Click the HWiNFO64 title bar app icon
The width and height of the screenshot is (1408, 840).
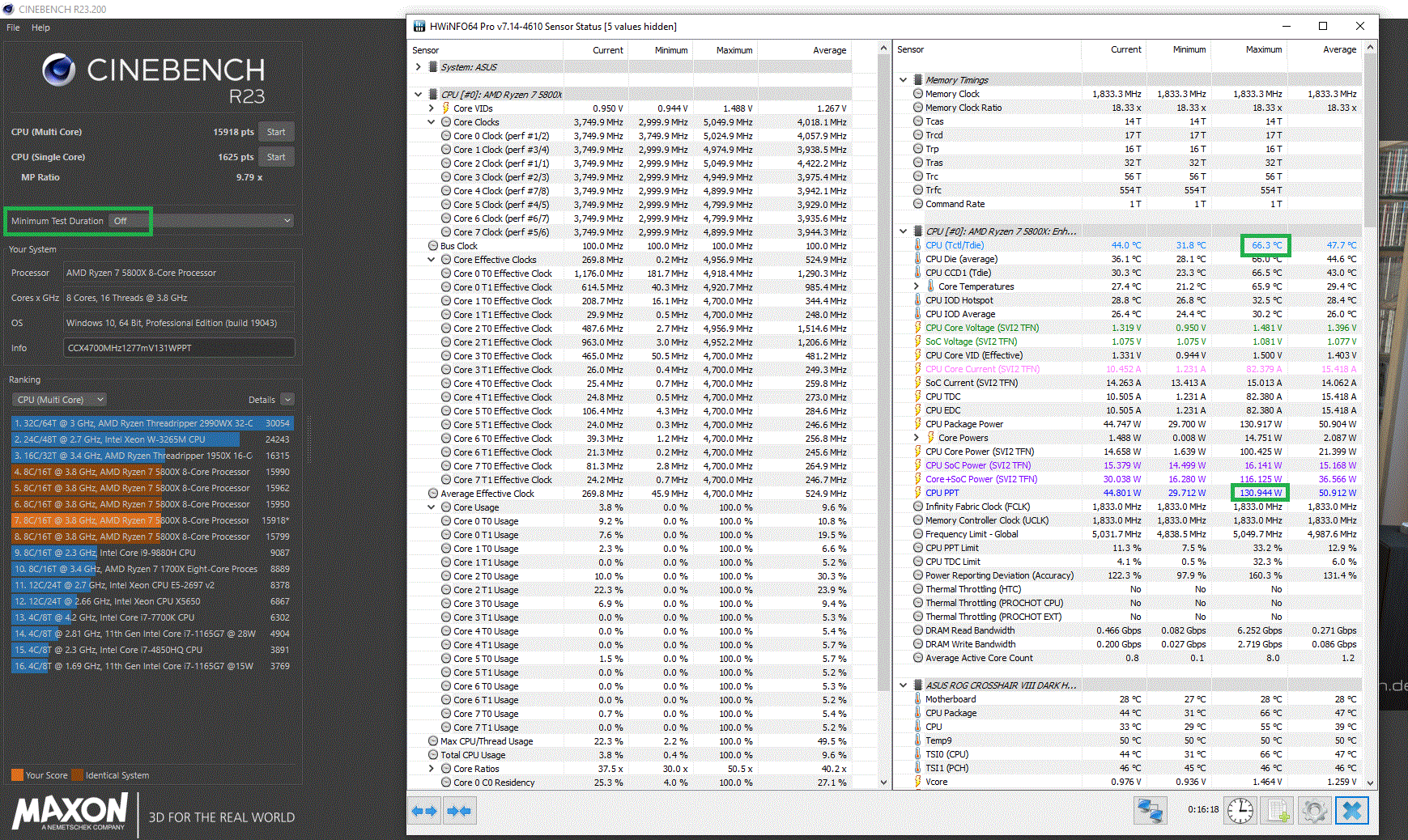419,26
